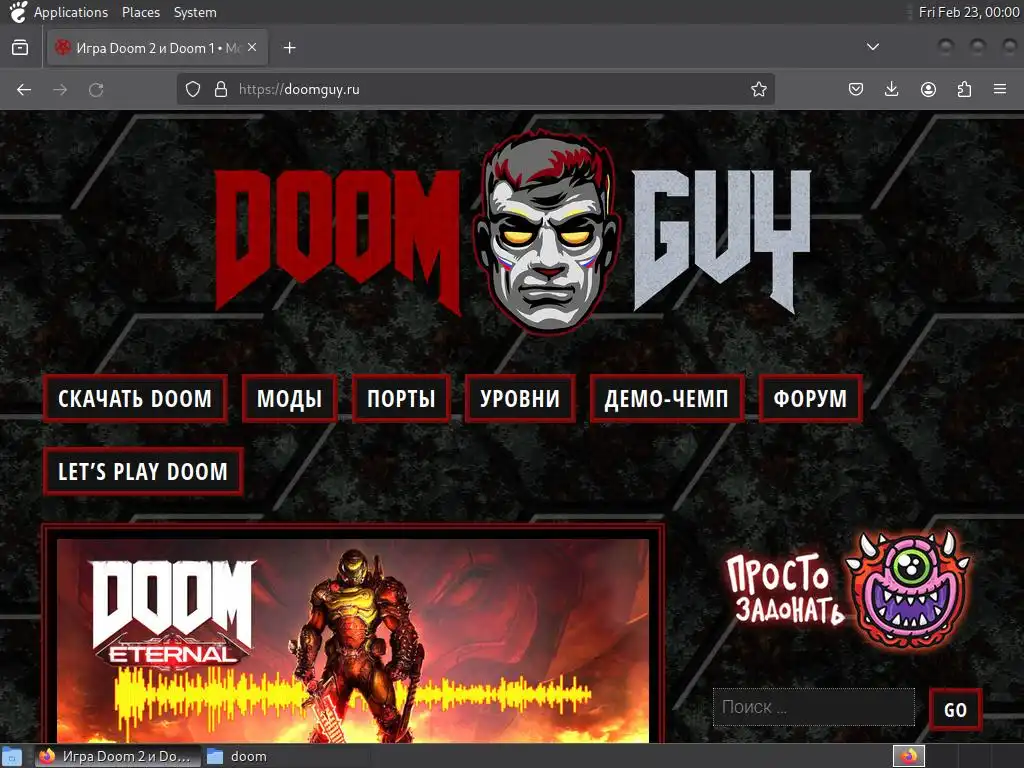Open the Extensions puzzle icon
Viewport: 1024px width, 768px height.
coord(964,89)
